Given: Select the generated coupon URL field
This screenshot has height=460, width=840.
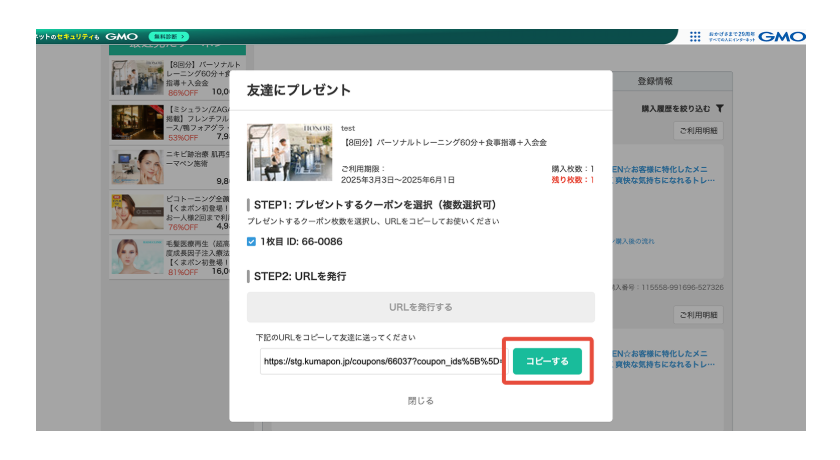Looking at the screenshot, I should 382,361.
